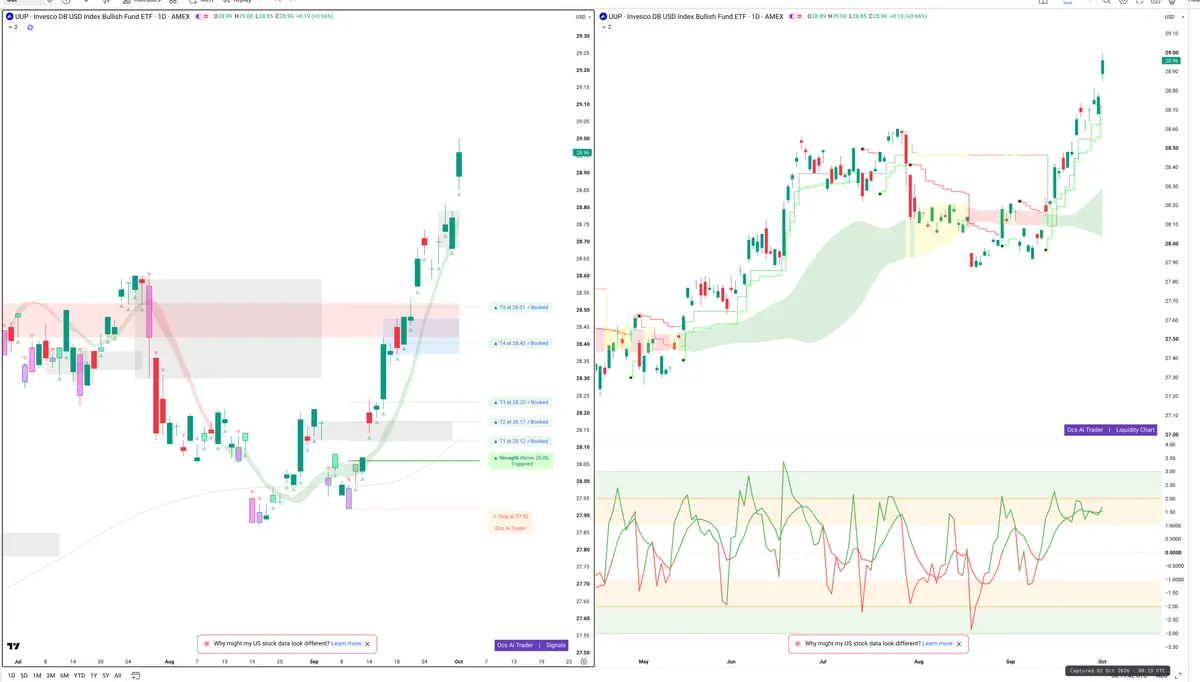Image resolution: width=1200 pixels, height=682 pixels.
Task: Select the 5Y time range
Action: [105, 676]
